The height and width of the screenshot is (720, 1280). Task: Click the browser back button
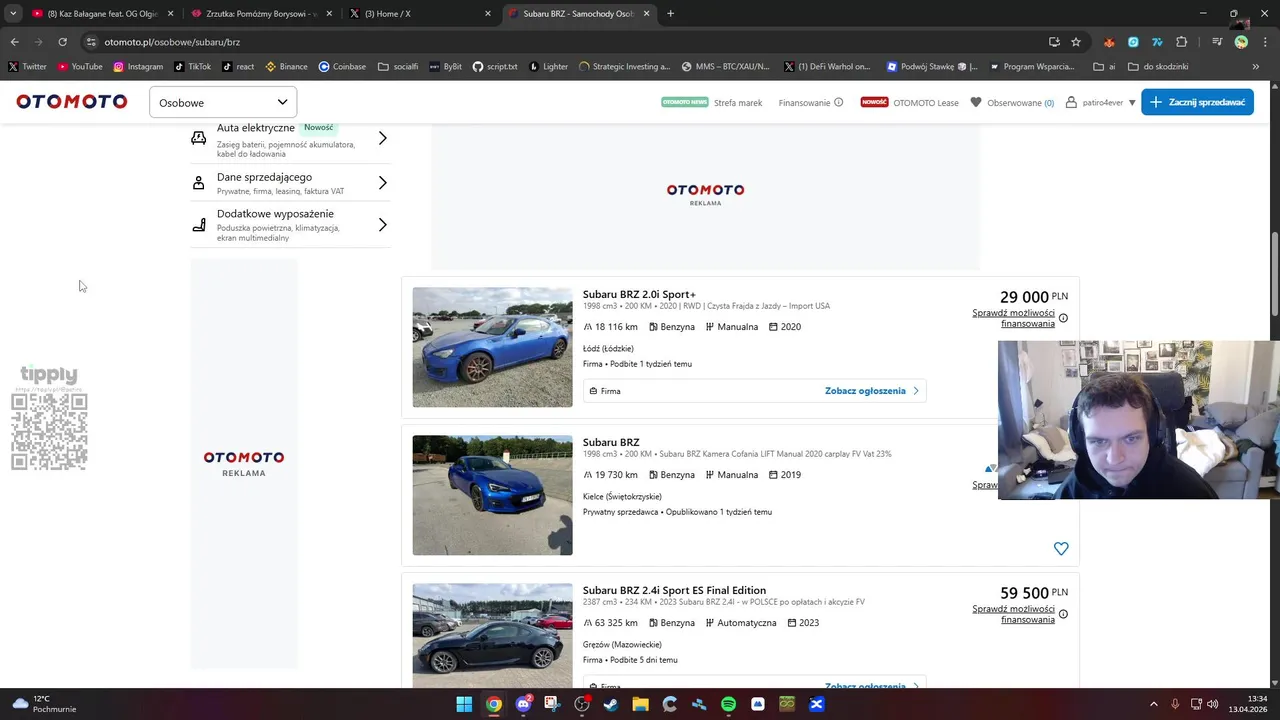coord(14,42)
